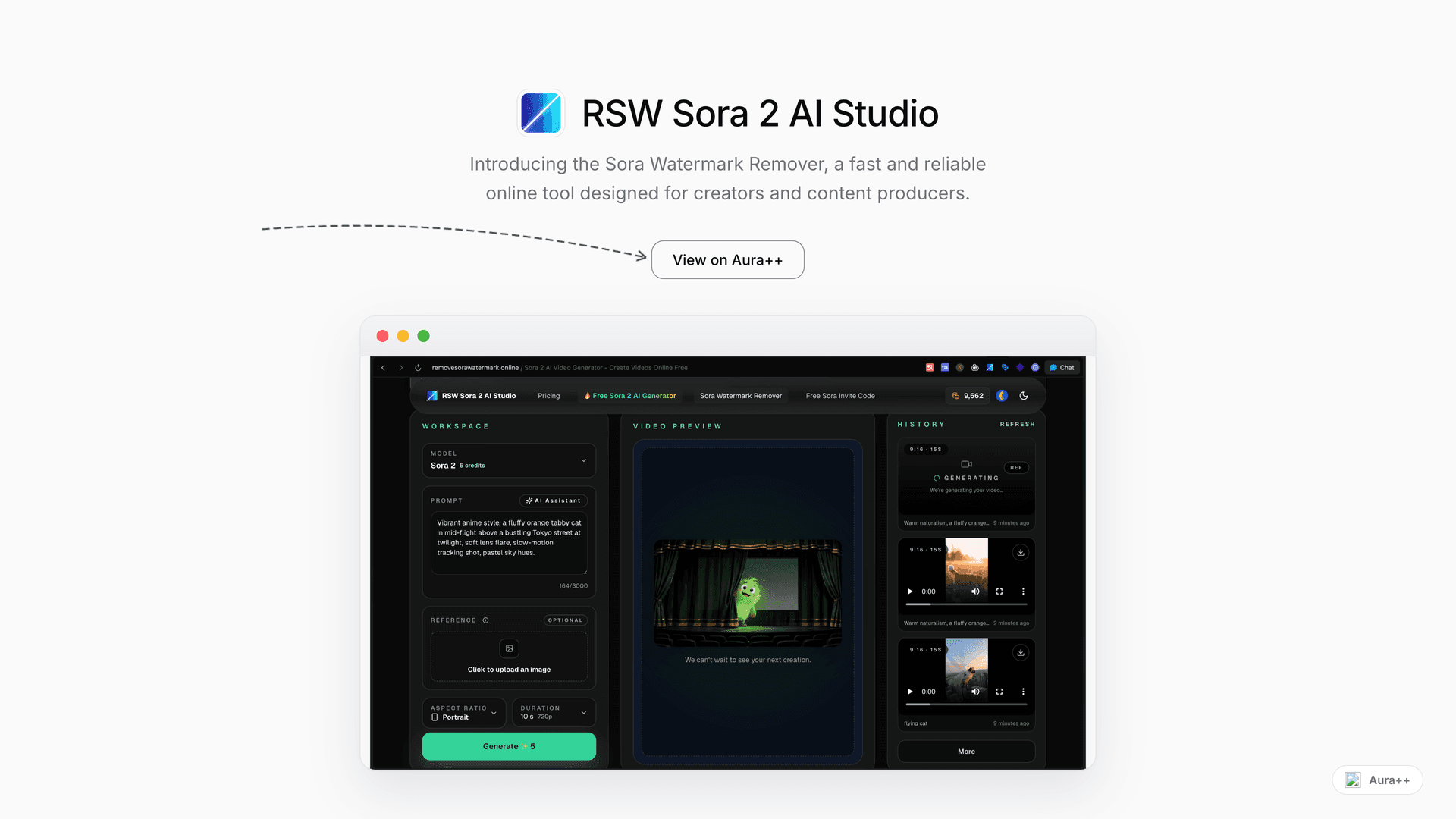Click the RSW Sora 2 AI Studio logo at top
The height and width of the screenshot is (819, 1456).
pyautogui.click(x=541, y=113)
